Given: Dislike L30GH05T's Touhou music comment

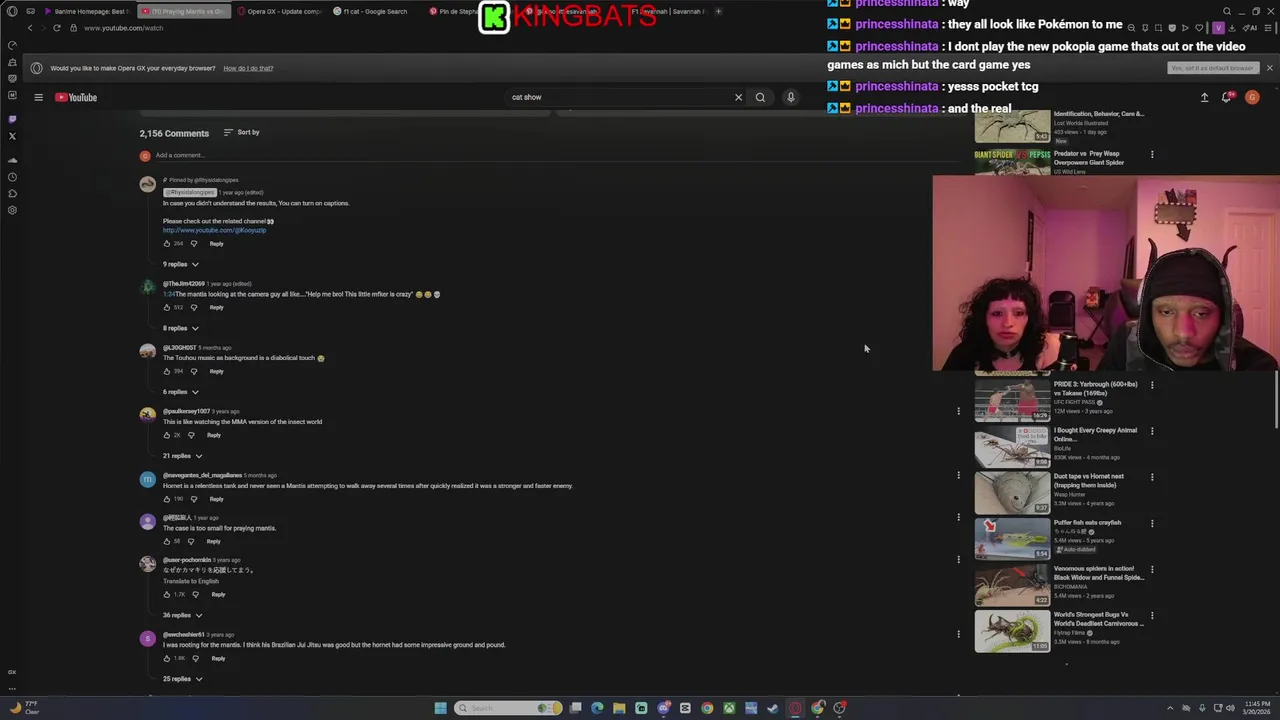Looking at the screenshot, I should coord(194,372).
